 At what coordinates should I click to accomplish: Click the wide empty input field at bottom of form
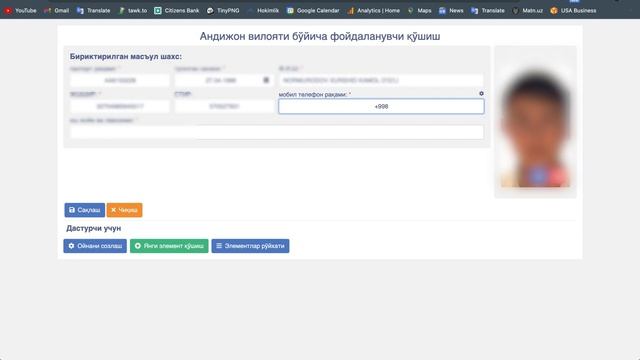pyautogui.click(x=277, y=132)
